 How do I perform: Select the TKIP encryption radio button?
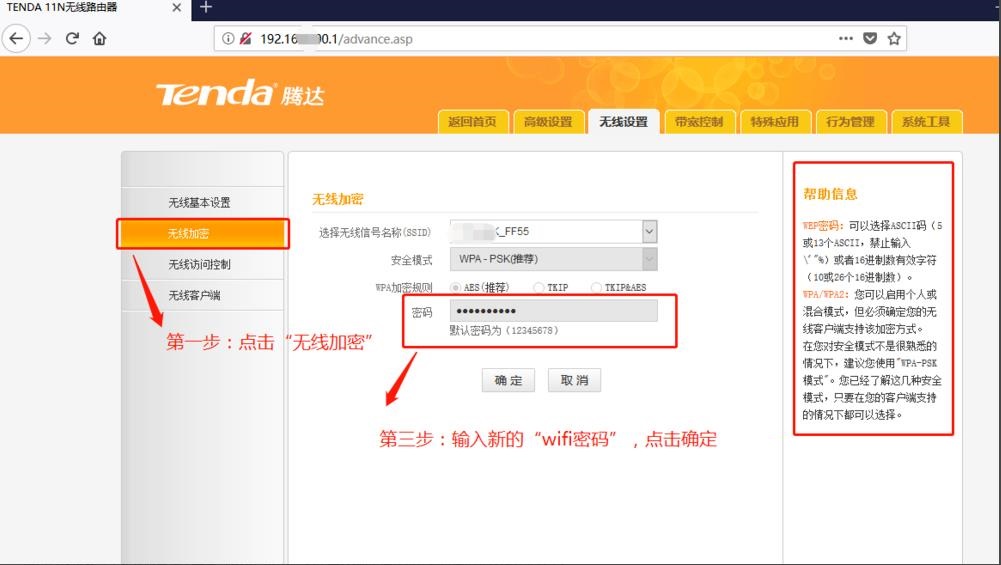click(538, 287)
